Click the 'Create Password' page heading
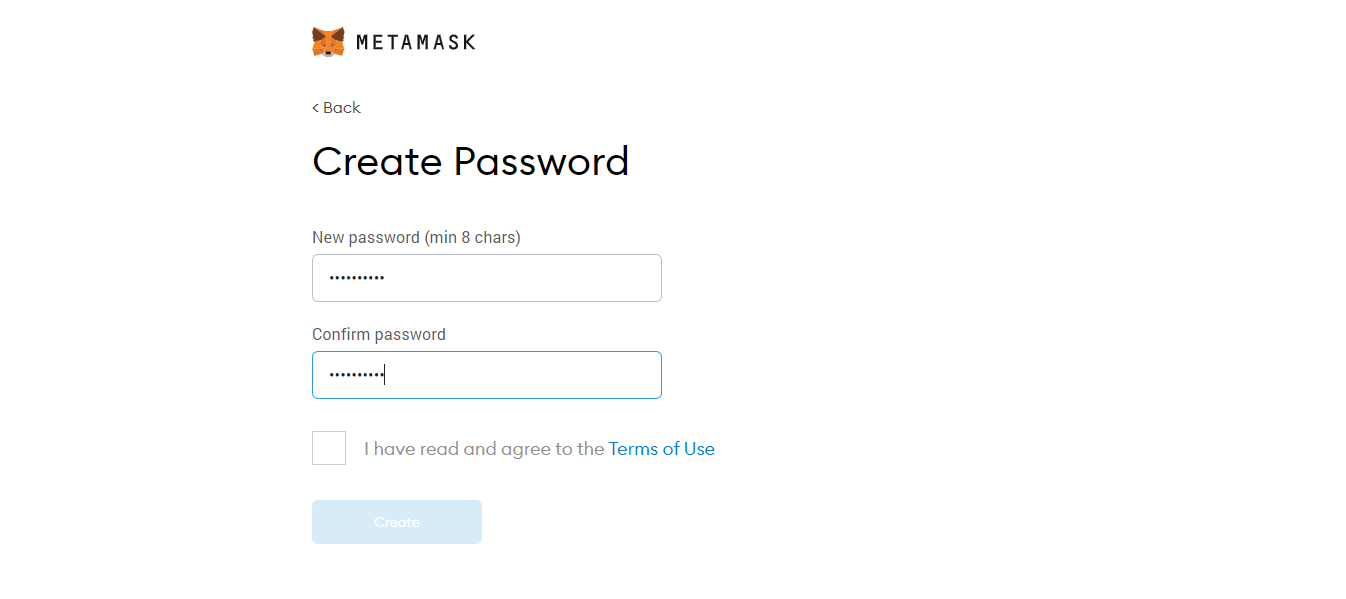This screenshot has height=599, width=1346. point(471,161)
